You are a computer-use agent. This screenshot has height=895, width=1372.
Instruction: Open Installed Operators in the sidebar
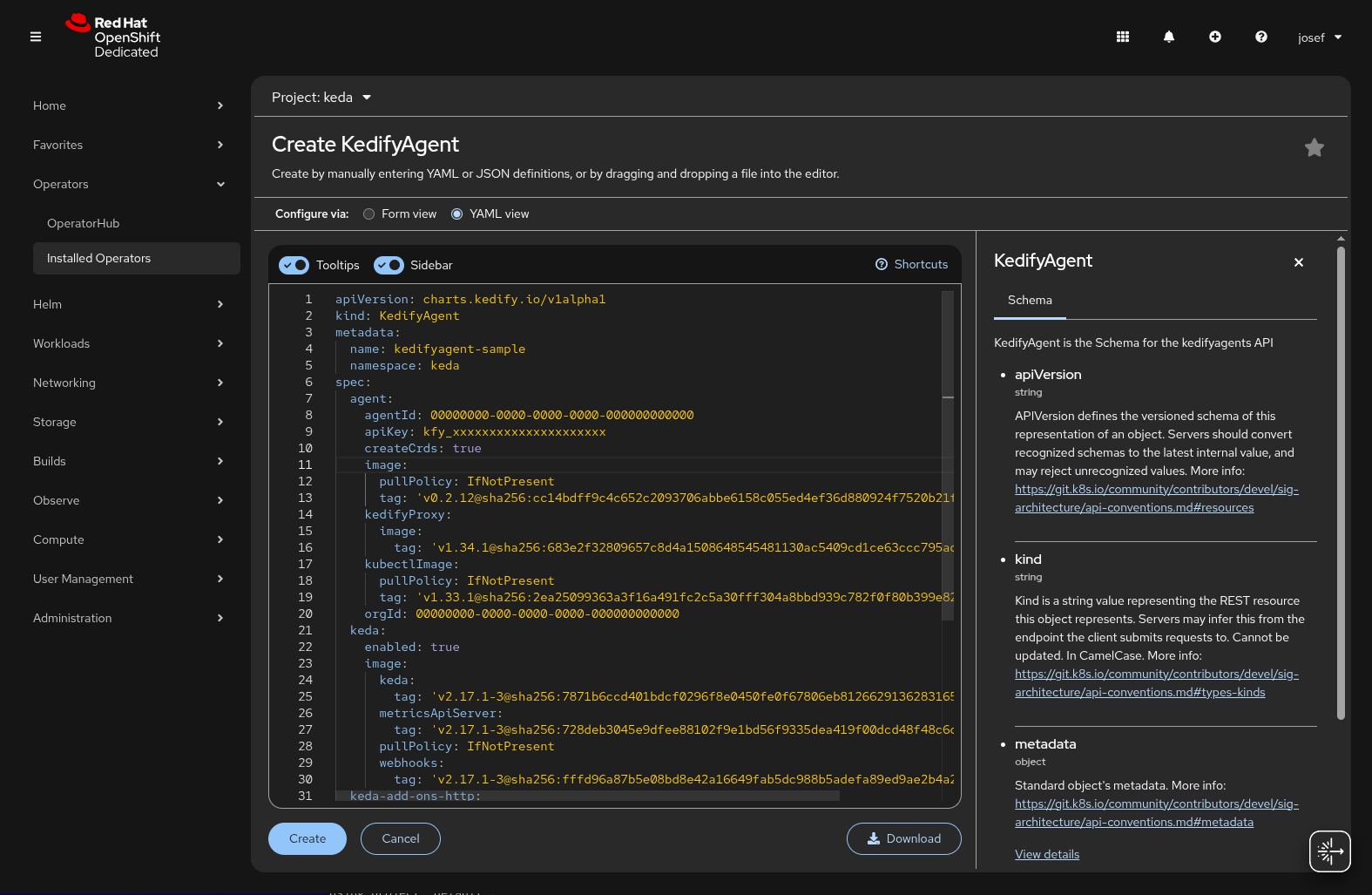137,258
